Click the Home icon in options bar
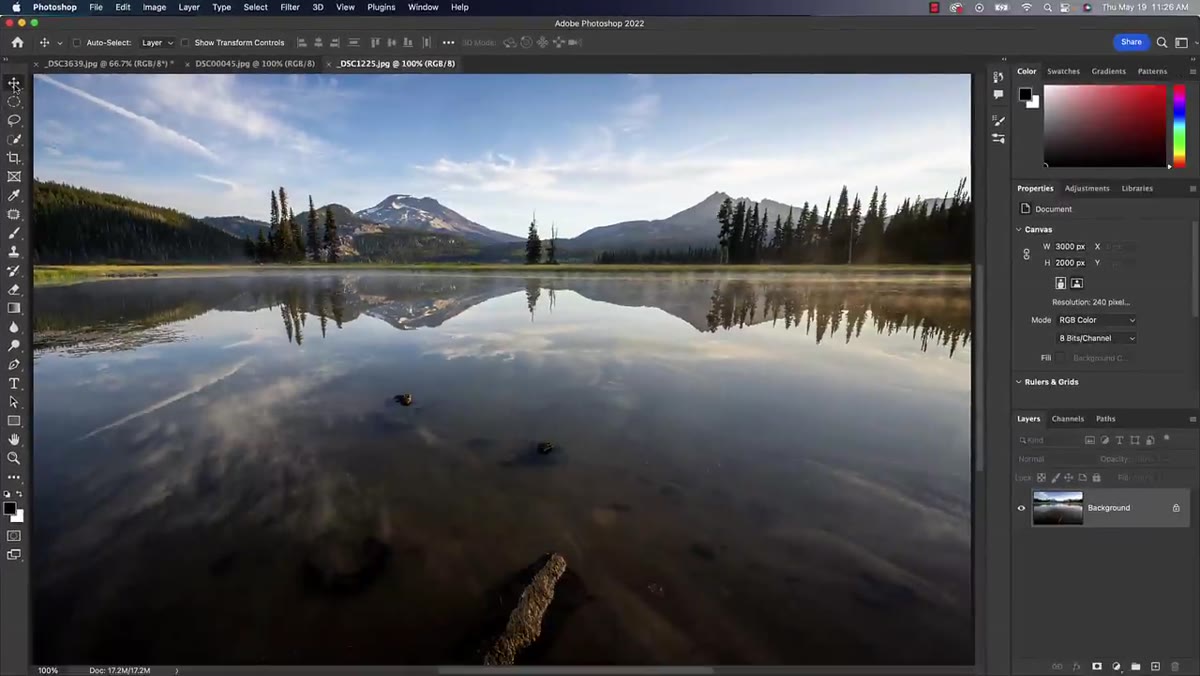 click(x=17, y=43)
